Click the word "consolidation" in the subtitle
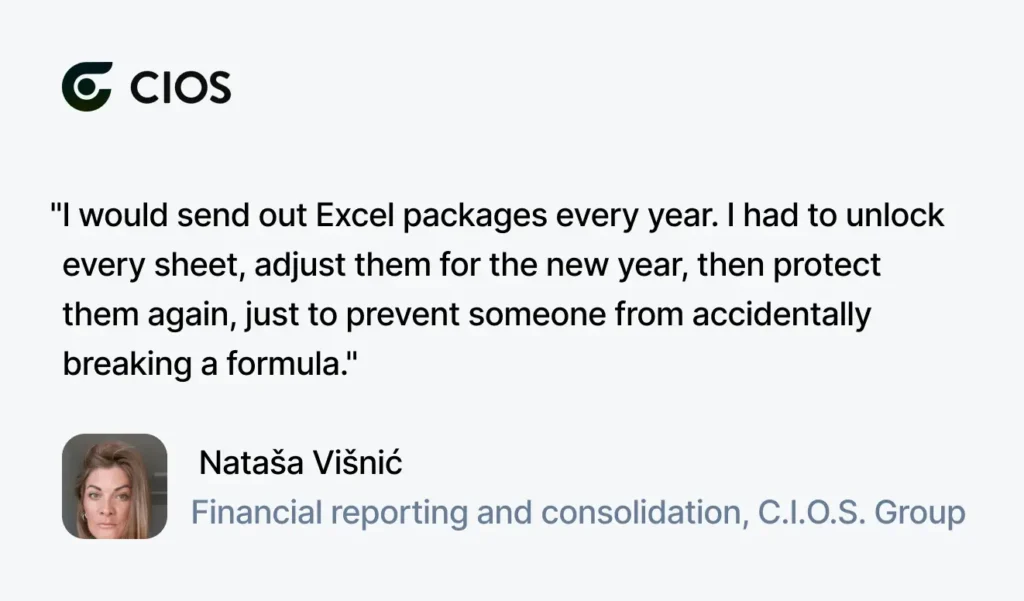 coord(641,512)
